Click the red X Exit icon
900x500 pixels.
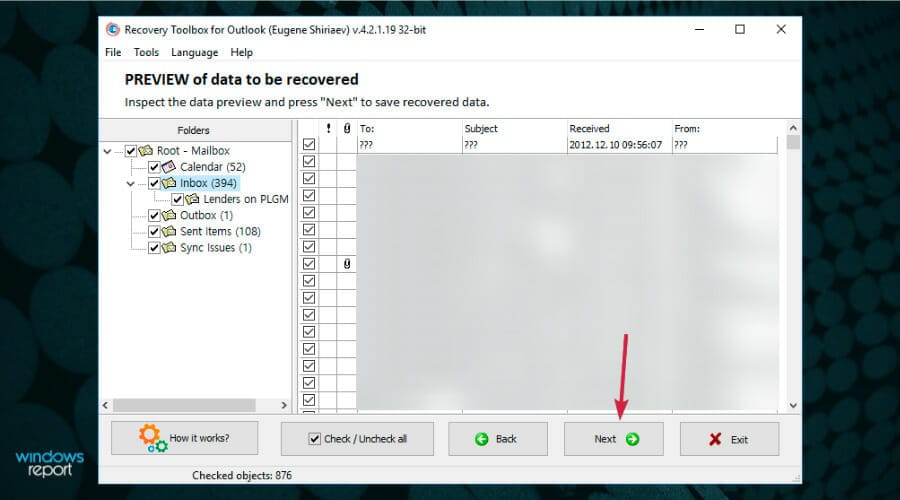tap(715, 439)
